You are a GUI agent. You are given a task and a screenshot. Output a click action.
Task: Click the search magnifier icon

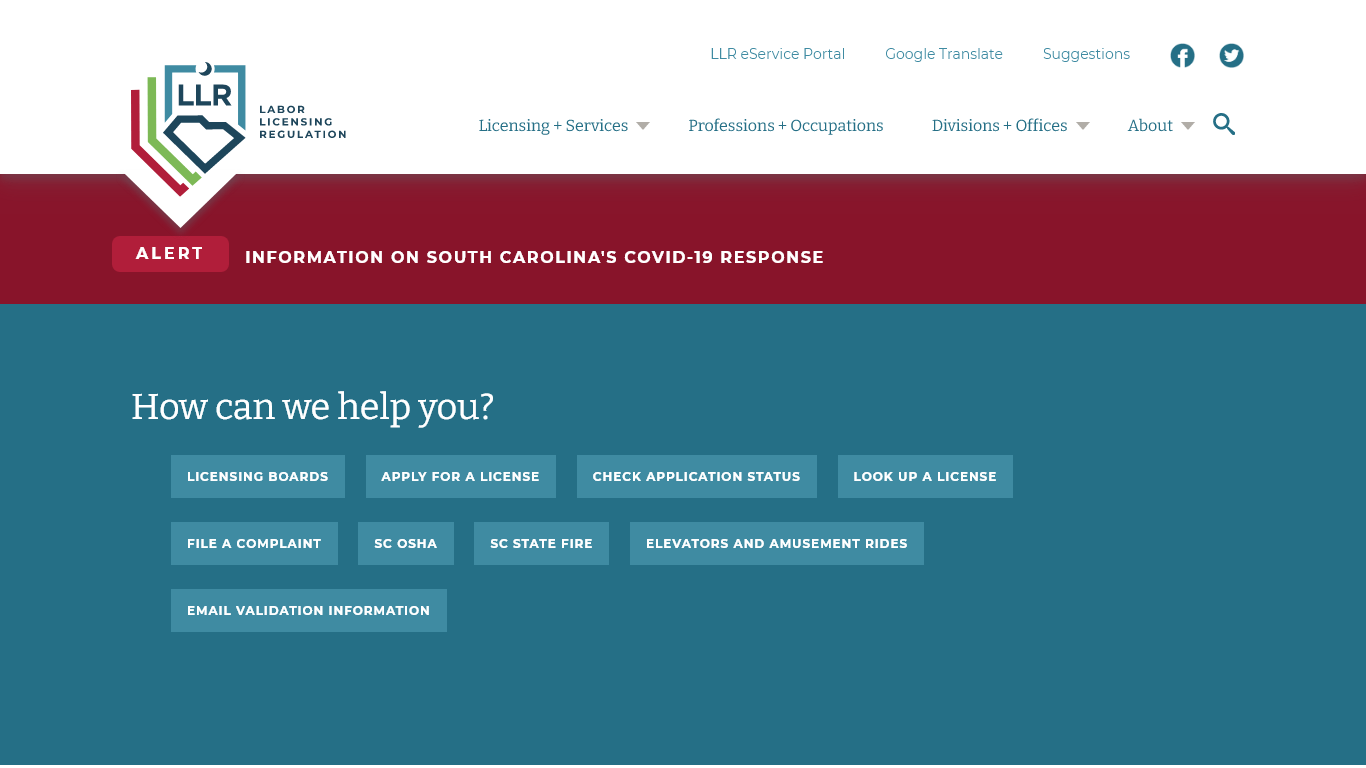(x=1224, y=124)
